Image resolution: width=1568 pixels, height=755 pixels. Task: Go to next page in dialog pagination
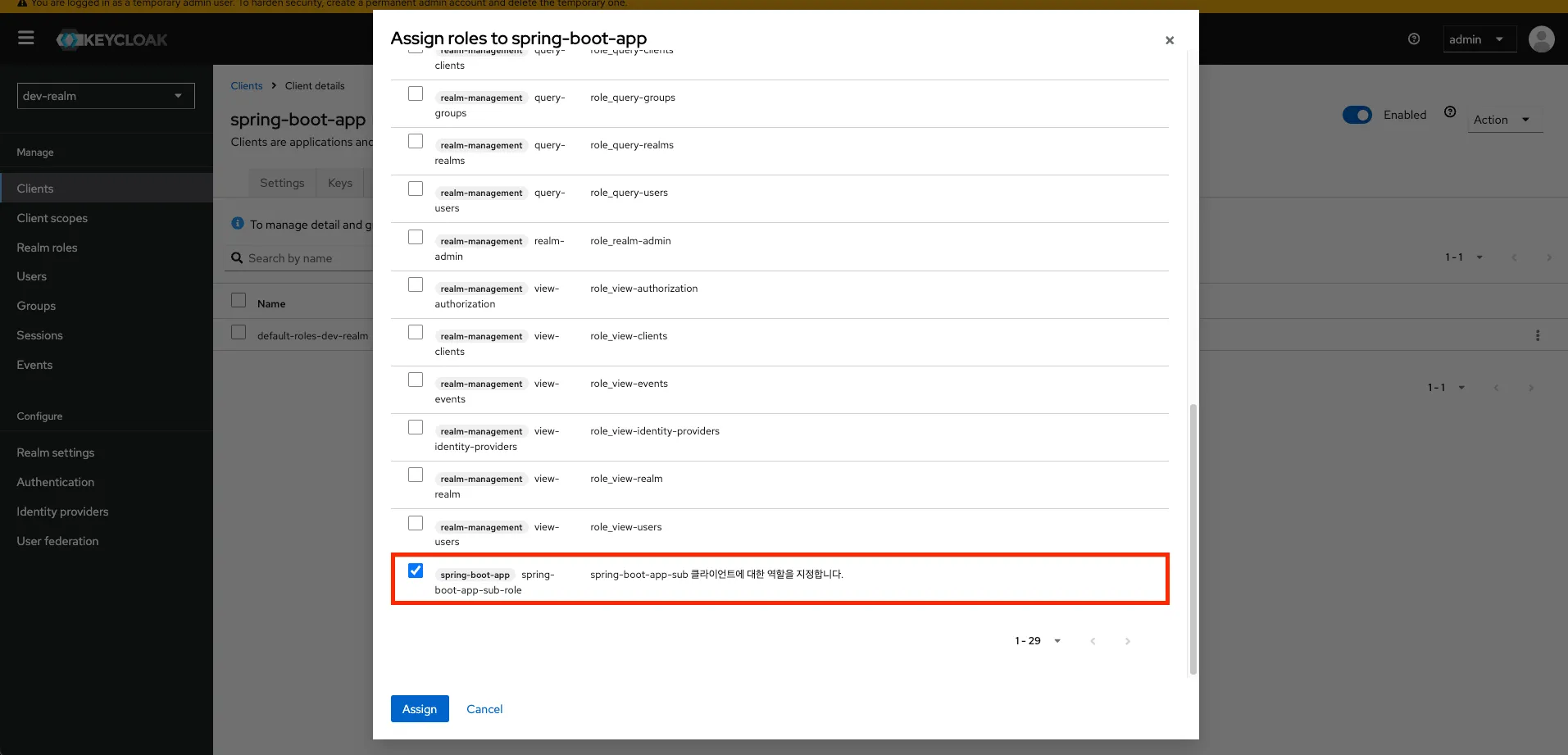click(x=1128, y=641)
